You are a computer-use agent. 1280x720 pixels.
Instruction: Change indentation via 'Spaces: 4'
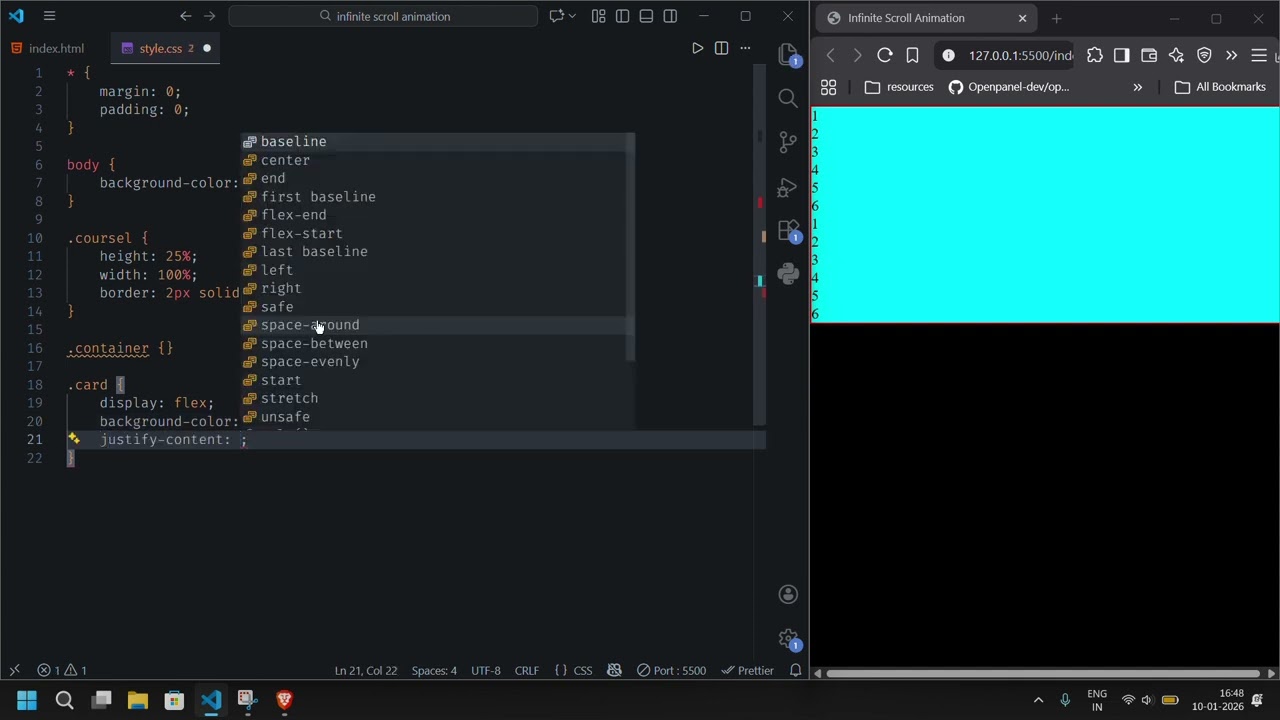click(x=434, y=670)
